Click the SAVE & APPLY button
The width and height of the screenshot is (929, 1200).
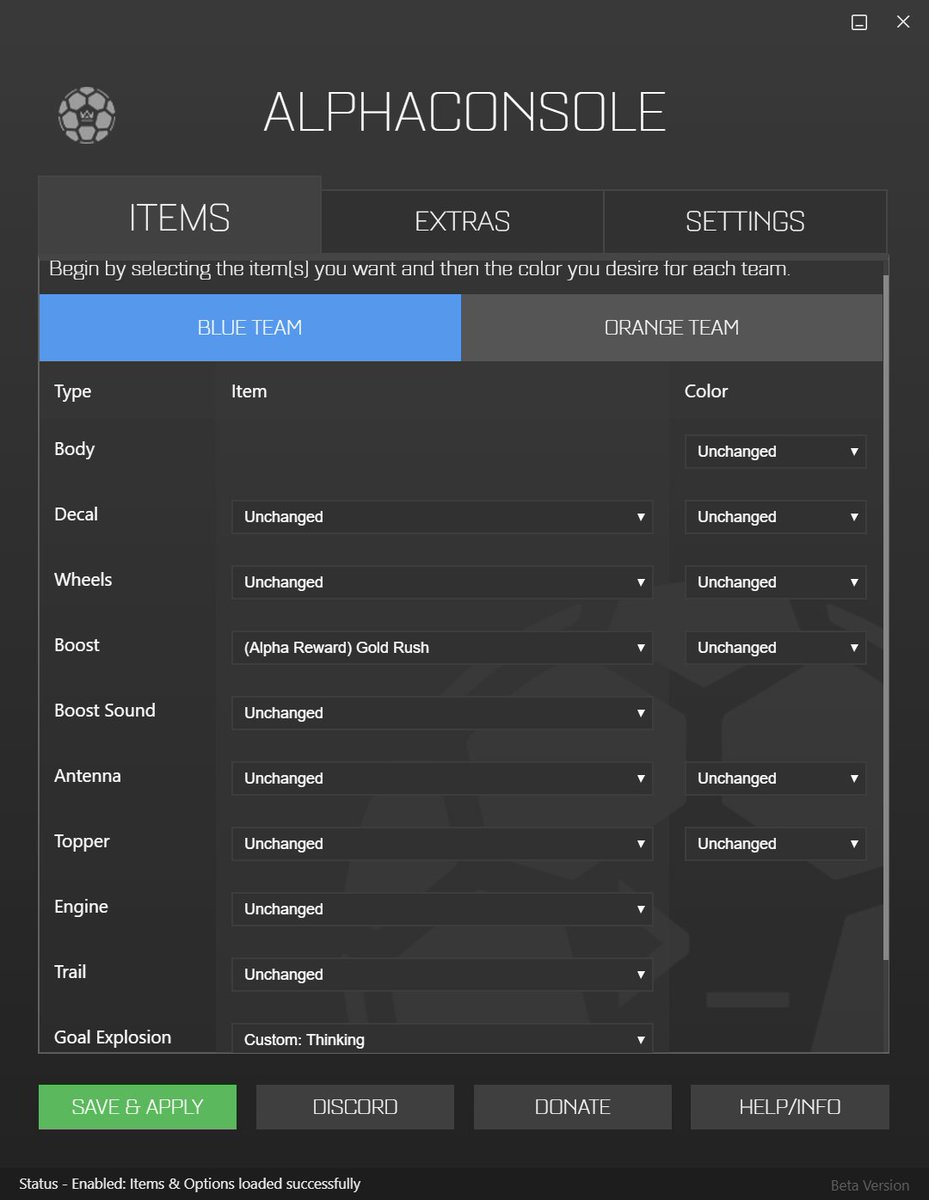pos(137,1106)
